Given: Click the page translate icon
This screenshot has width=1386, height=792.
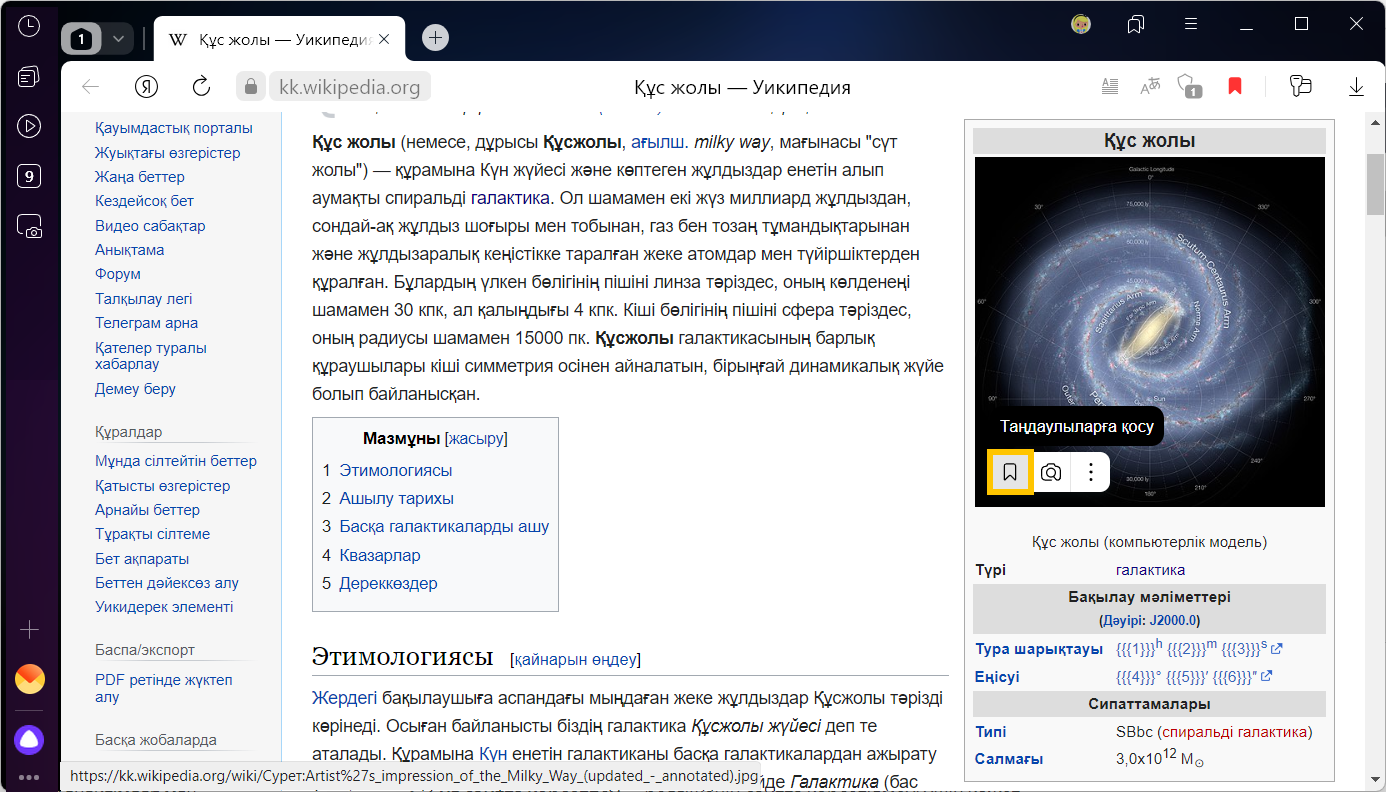Looking at the screenshot, I should (x=1150, y=87).
